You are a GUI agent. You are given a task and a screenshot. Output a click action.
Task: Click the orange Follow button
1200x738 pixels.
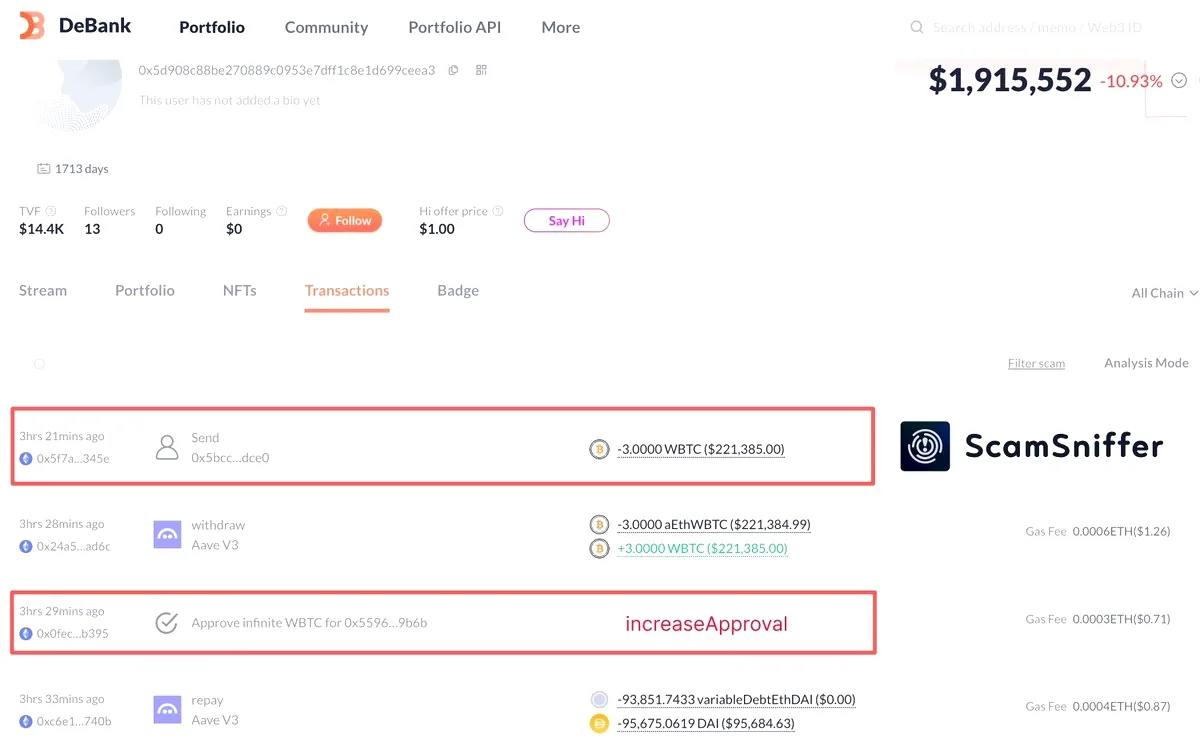coord(345,220)
